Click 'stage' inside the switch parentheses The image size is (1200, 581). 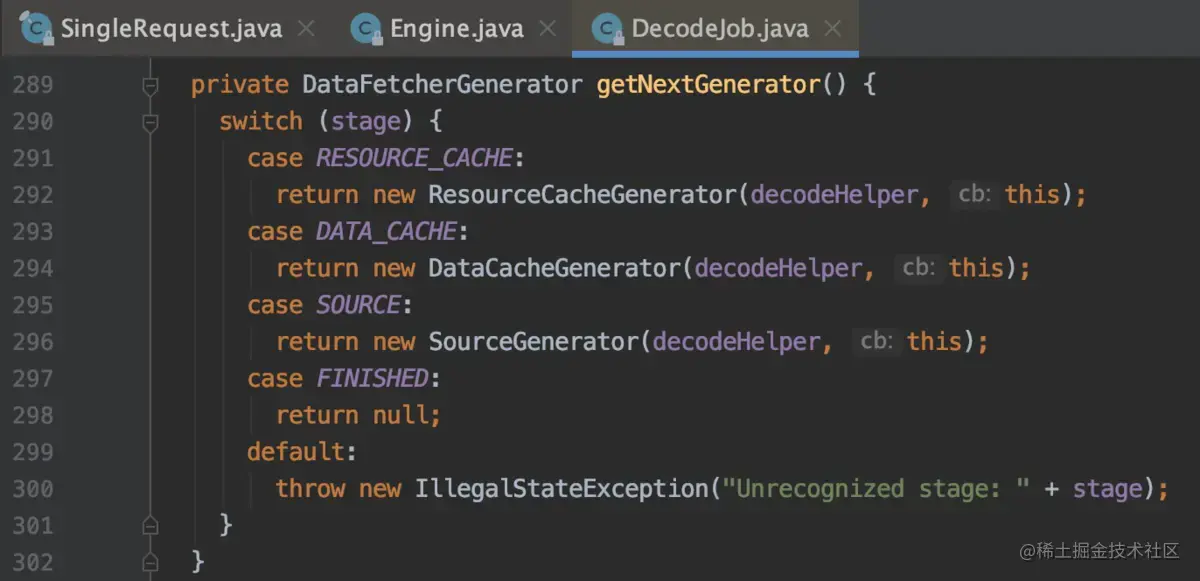(x=366, y=122)
